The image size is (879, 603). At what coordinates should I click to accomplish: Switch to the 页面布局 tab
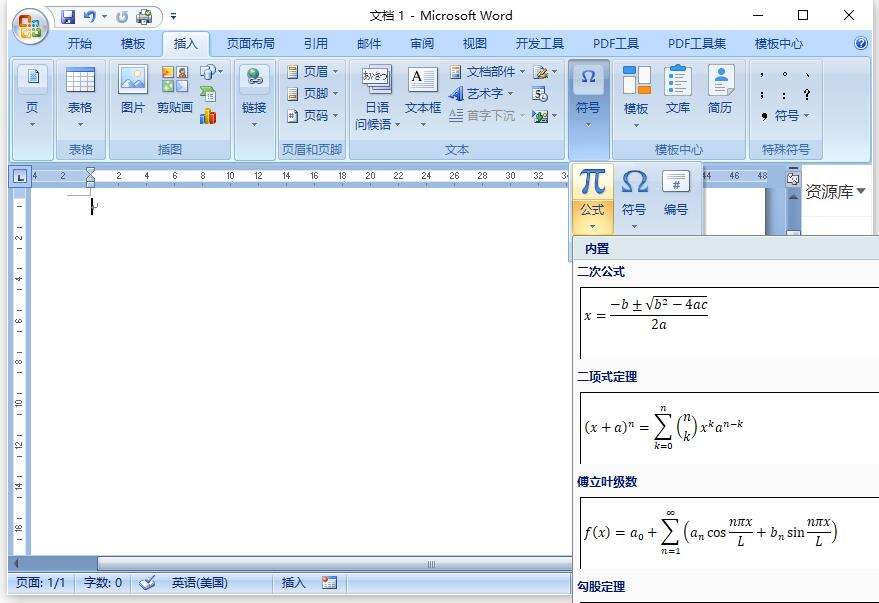point(251,44)
